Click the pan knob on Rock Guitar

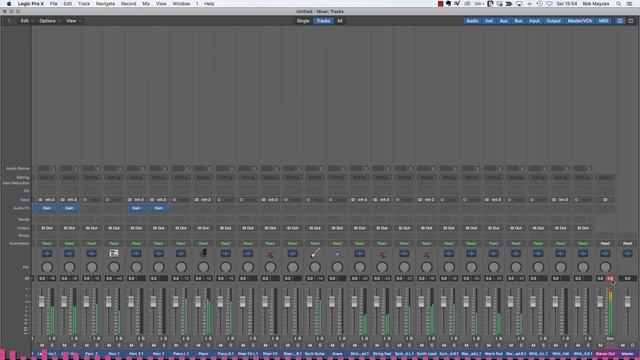pyautogui.click(x=315, y=267)
